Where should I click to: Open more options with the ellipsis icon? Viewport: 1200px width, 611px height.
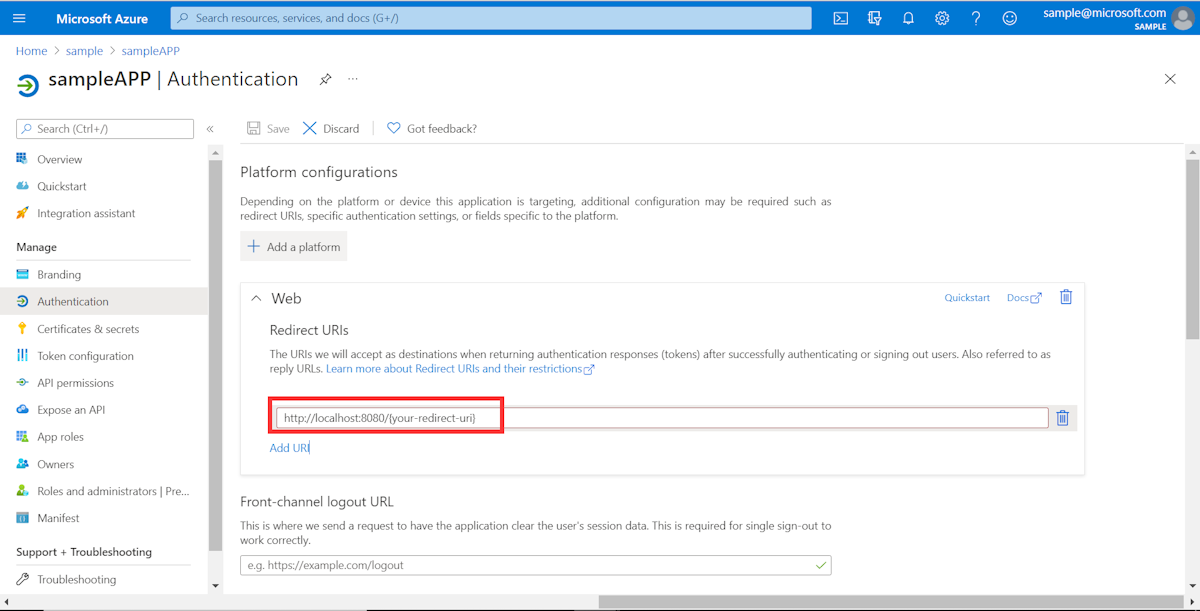point(352,78)
